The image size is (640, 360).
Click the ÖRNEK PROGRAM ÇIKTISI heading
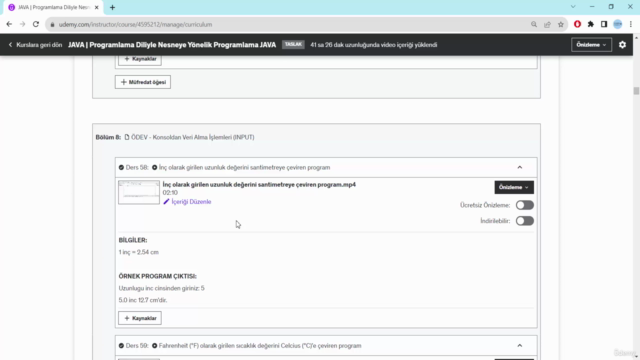click(x=158, y=276)
